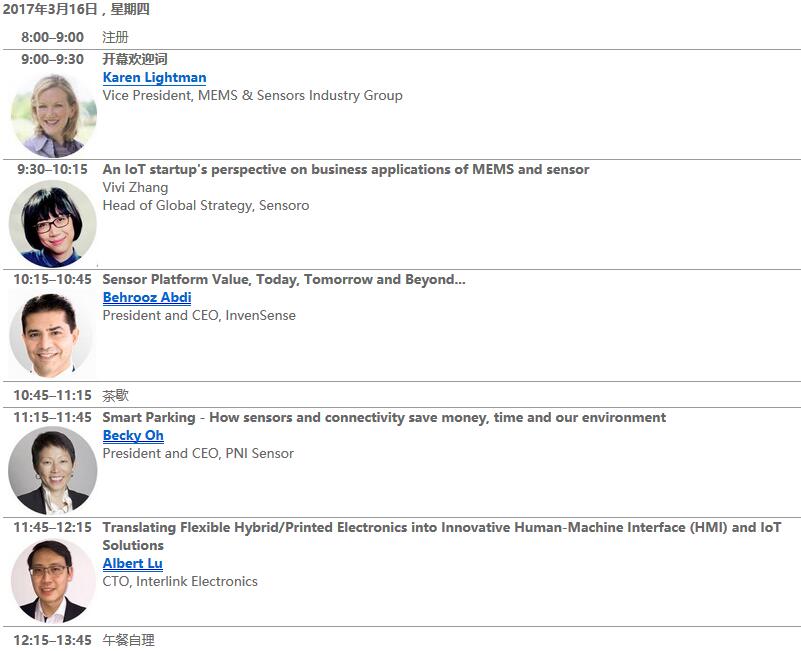Viewport: 801px width, 651px height.
Task: Click the speaker photo beside Karen Lightman
Action: pos(54,114)
